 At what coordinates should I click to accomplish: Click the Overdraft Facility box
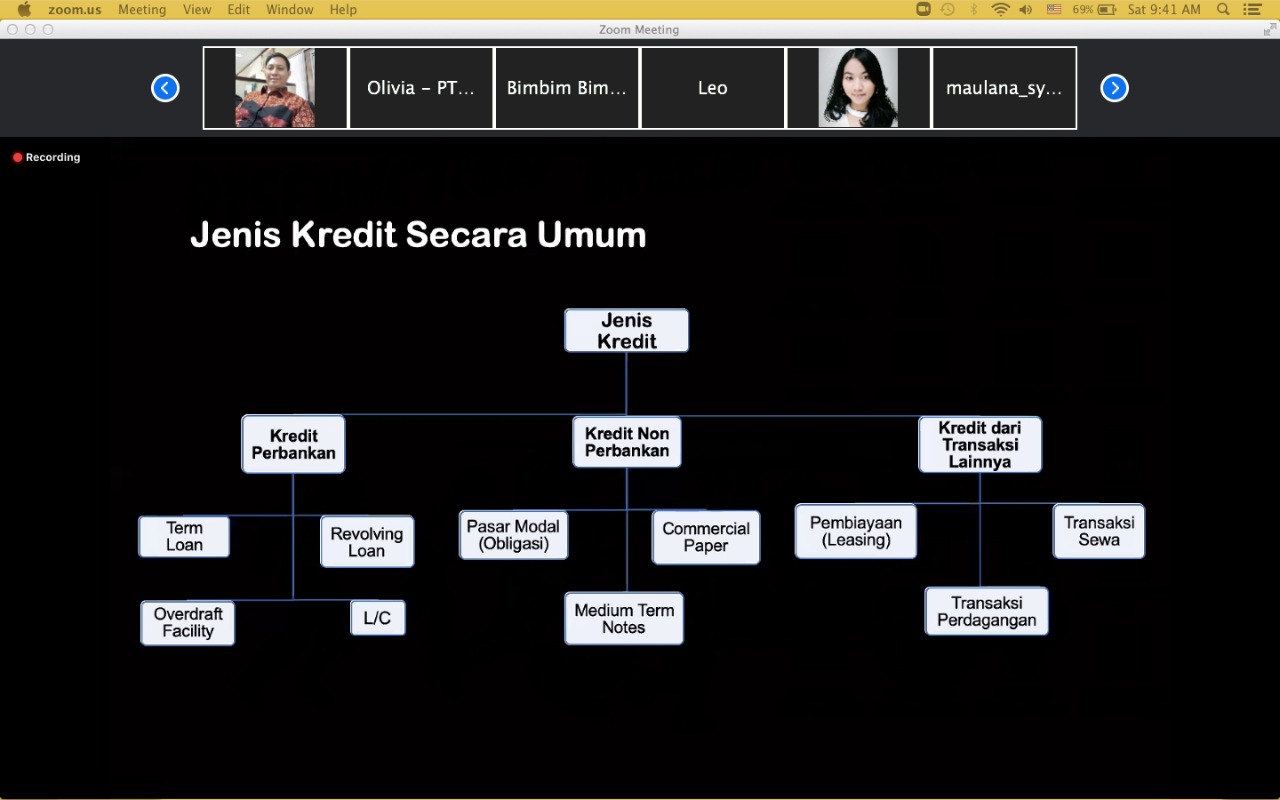point(188,622)
